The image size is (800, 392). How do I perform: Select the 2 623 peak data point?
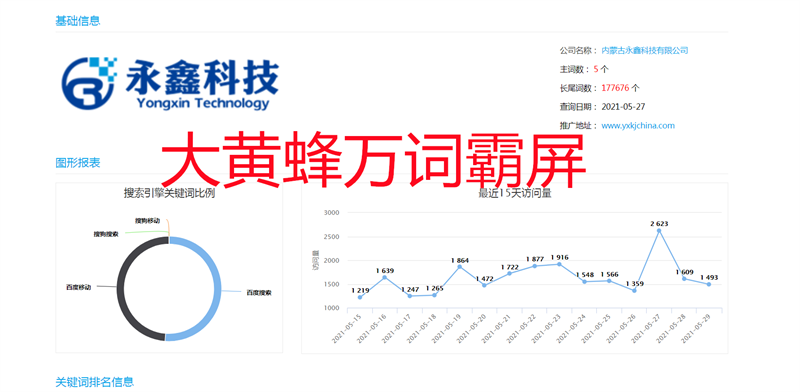(x=659, y=231)
